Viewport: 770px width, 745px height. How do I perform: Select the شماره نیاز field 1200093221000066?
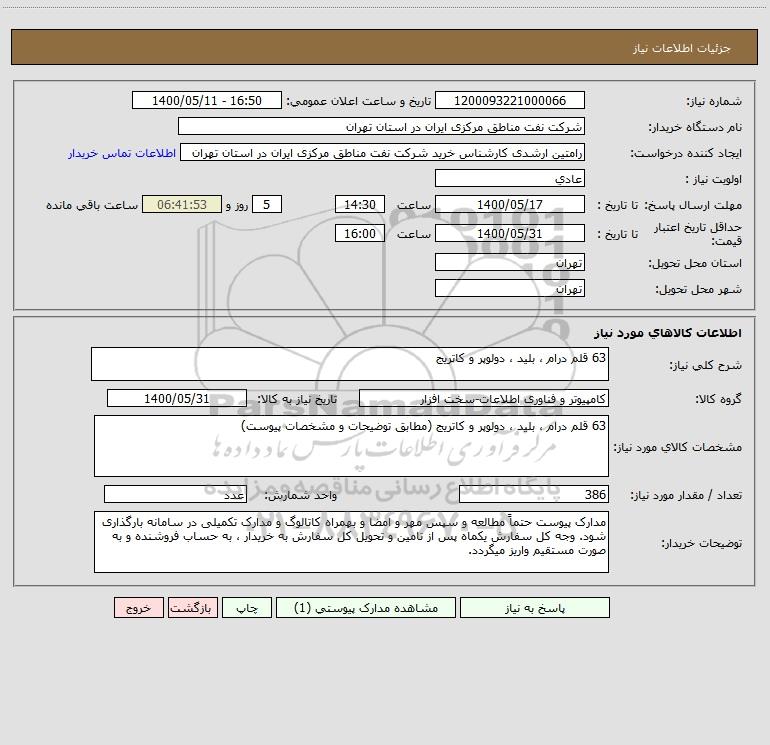510,100
